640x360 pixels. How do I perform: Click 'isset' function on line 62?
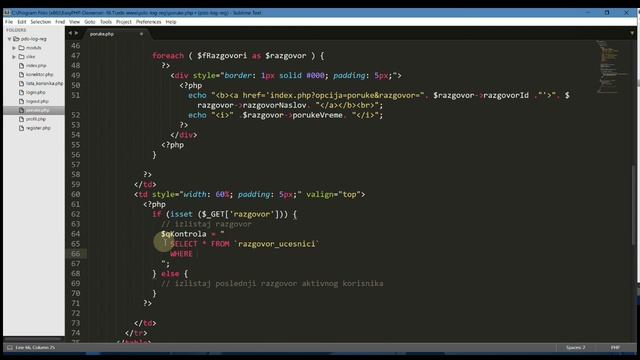coord(181,214)
